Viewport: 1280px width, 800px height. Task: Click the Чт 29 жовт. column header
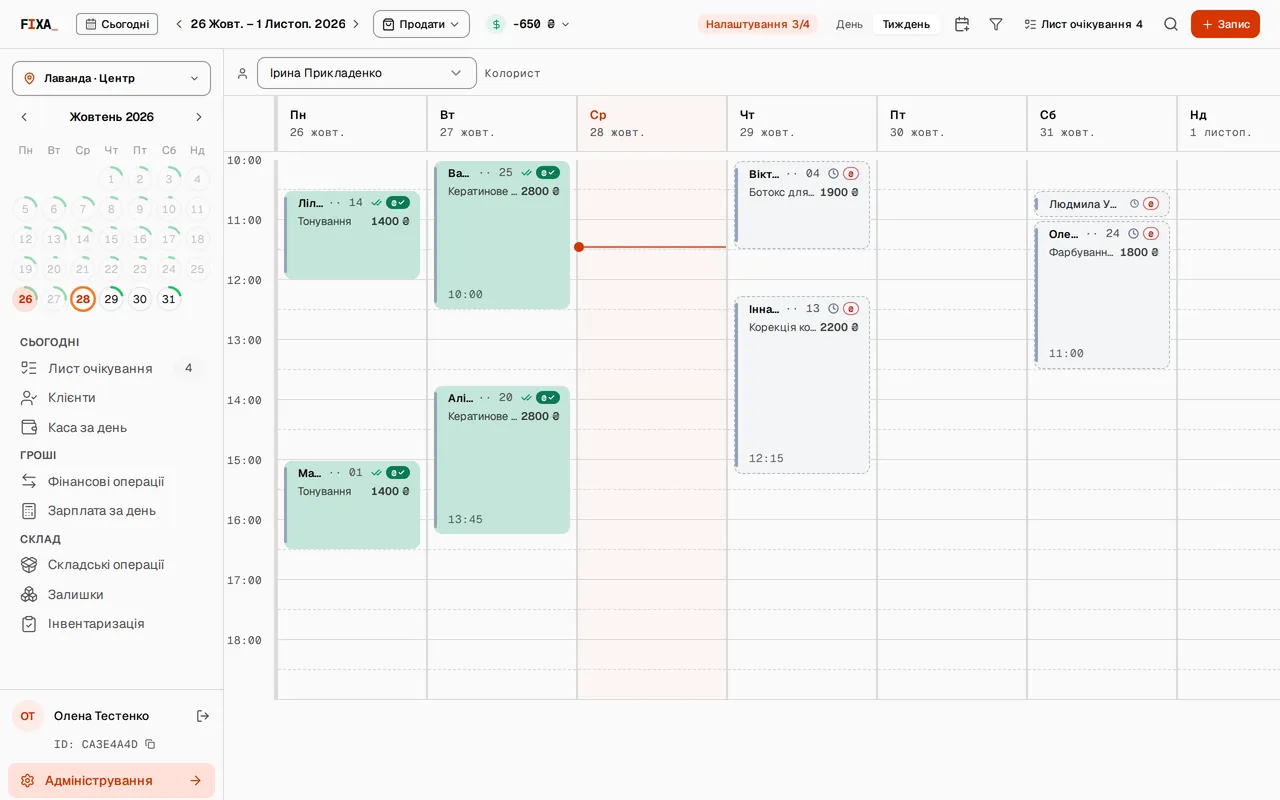point(802,123)
